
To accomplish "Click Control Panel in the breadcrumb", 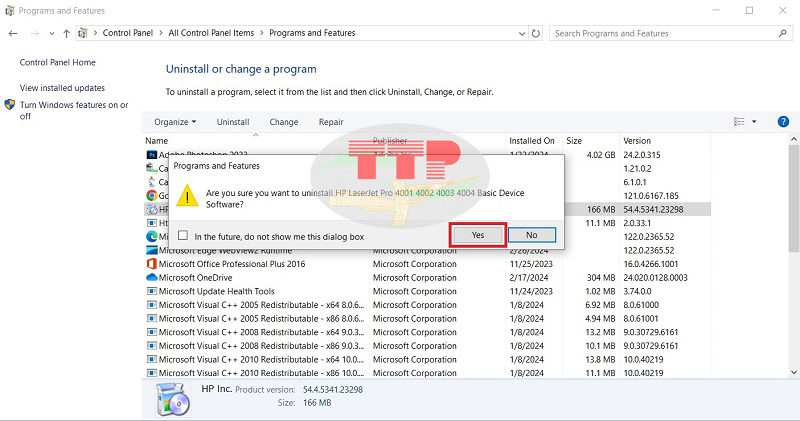I will pyautogui.click(x=128, y=33).
